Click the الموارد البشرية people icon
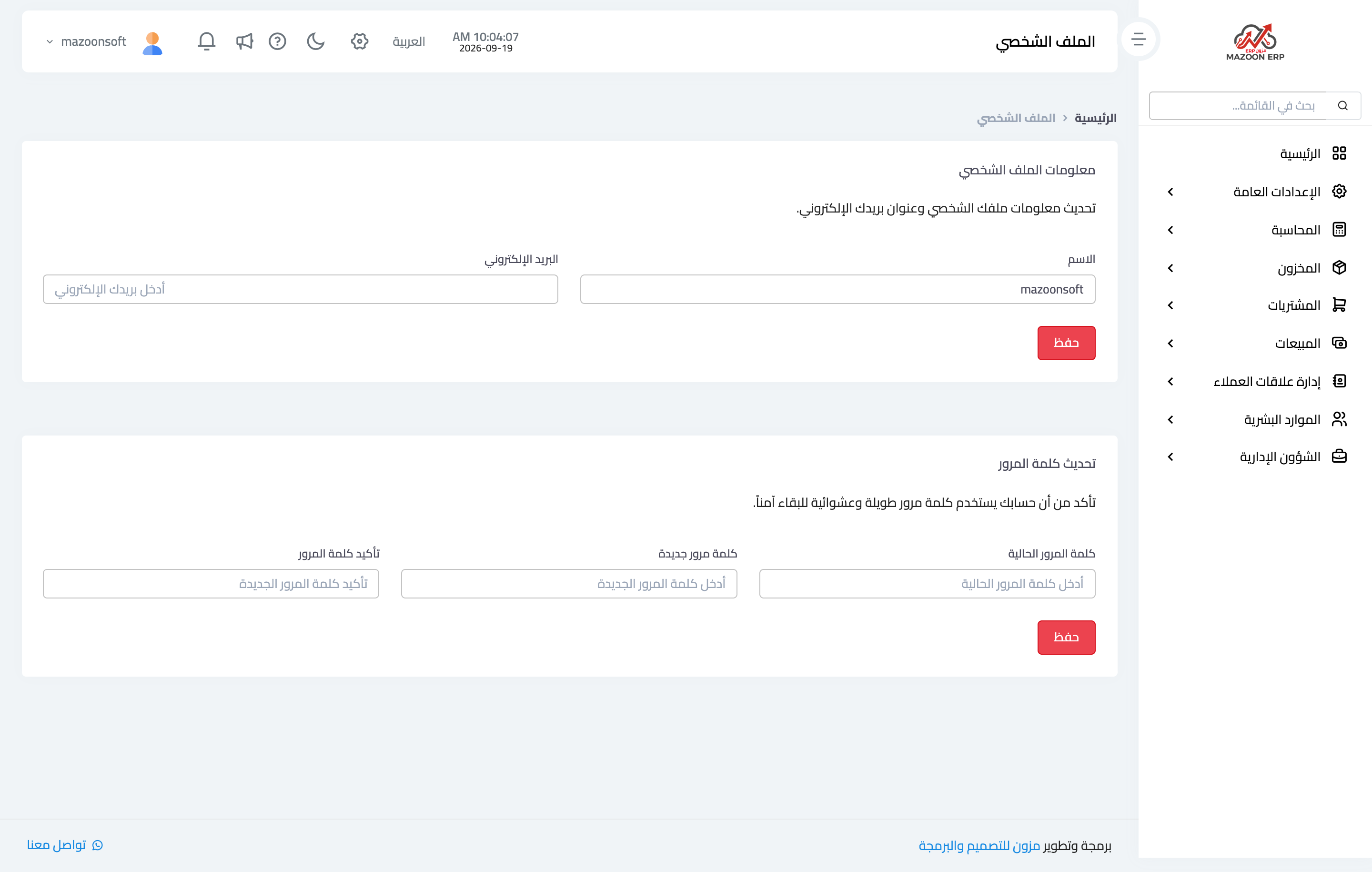Image resolution: width=1372 pixels, height=872 pixels. click(x=1340, y=419)
